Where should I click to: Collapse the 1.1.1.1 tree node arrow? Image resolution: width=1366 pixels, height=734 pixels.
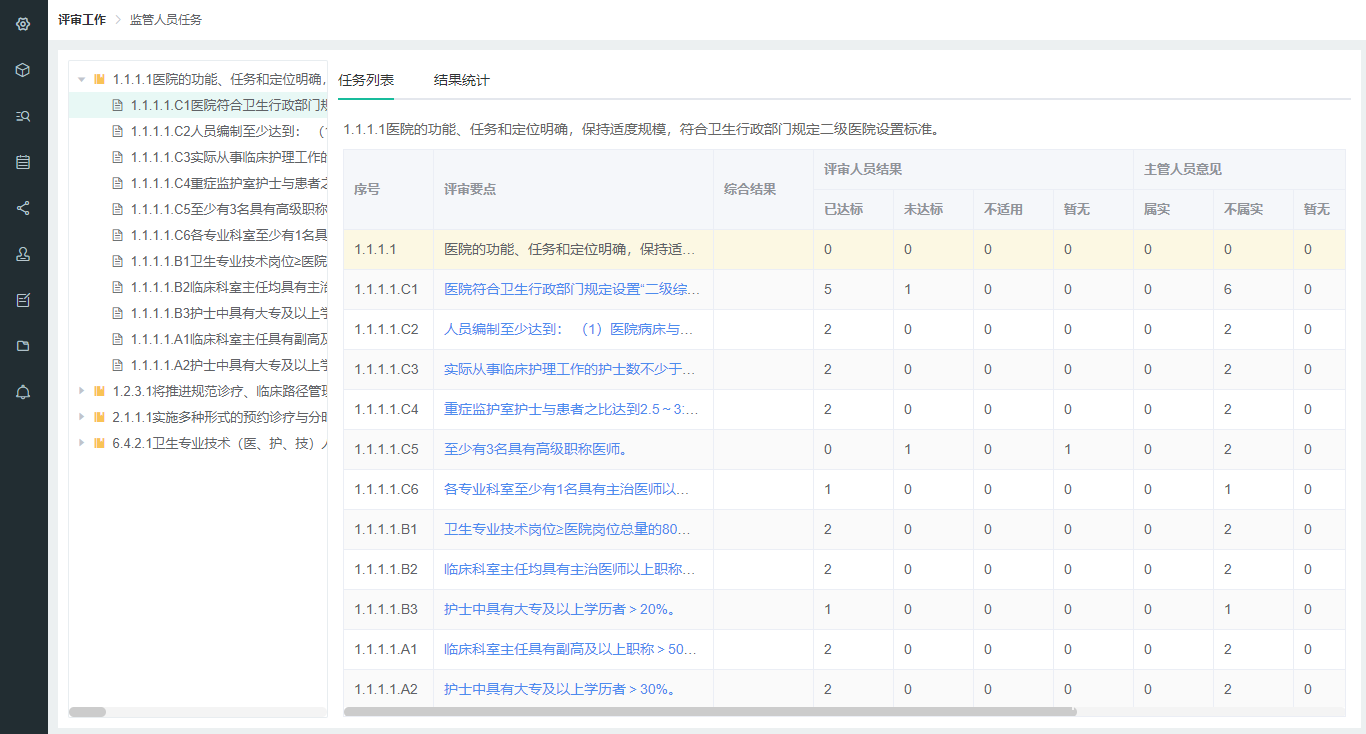(x=81, y=79)
